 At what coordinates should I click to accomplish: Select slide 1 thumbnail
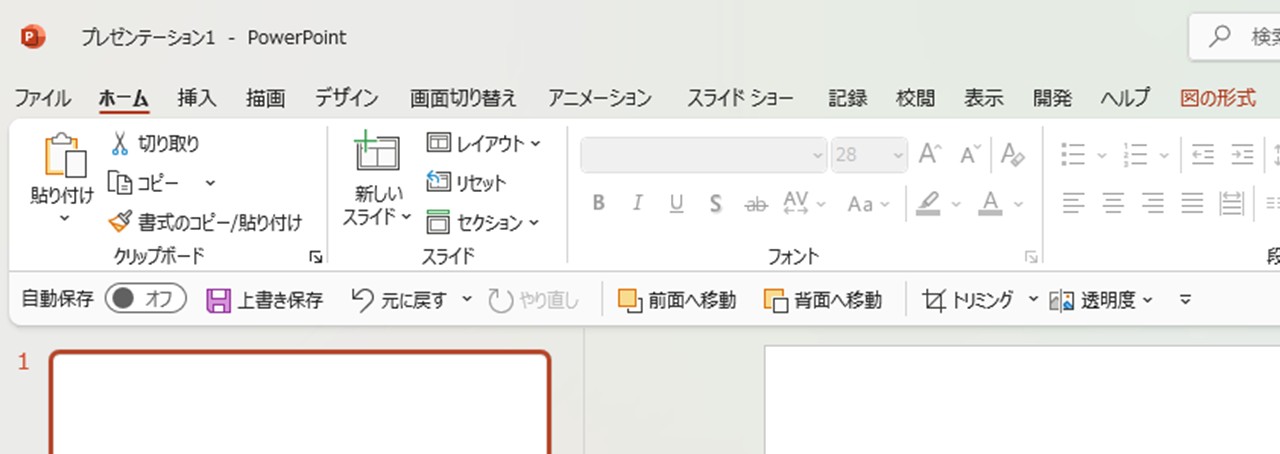pos(300,402)
